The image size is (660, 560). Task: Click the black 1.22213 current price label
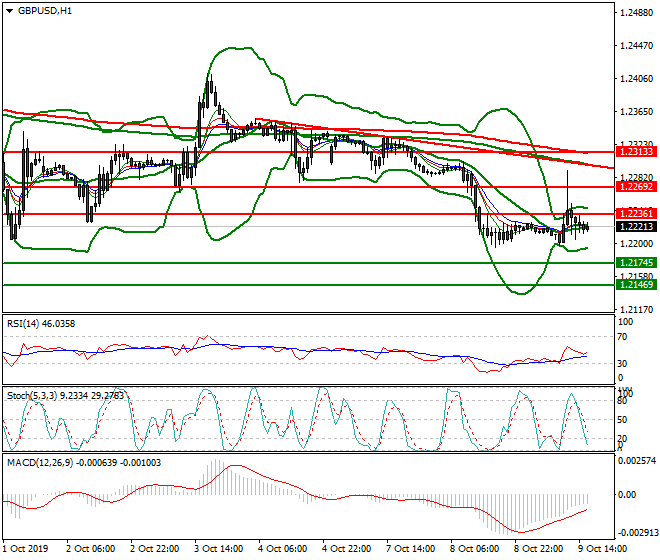pyautogui.click(x=635, y=227)
